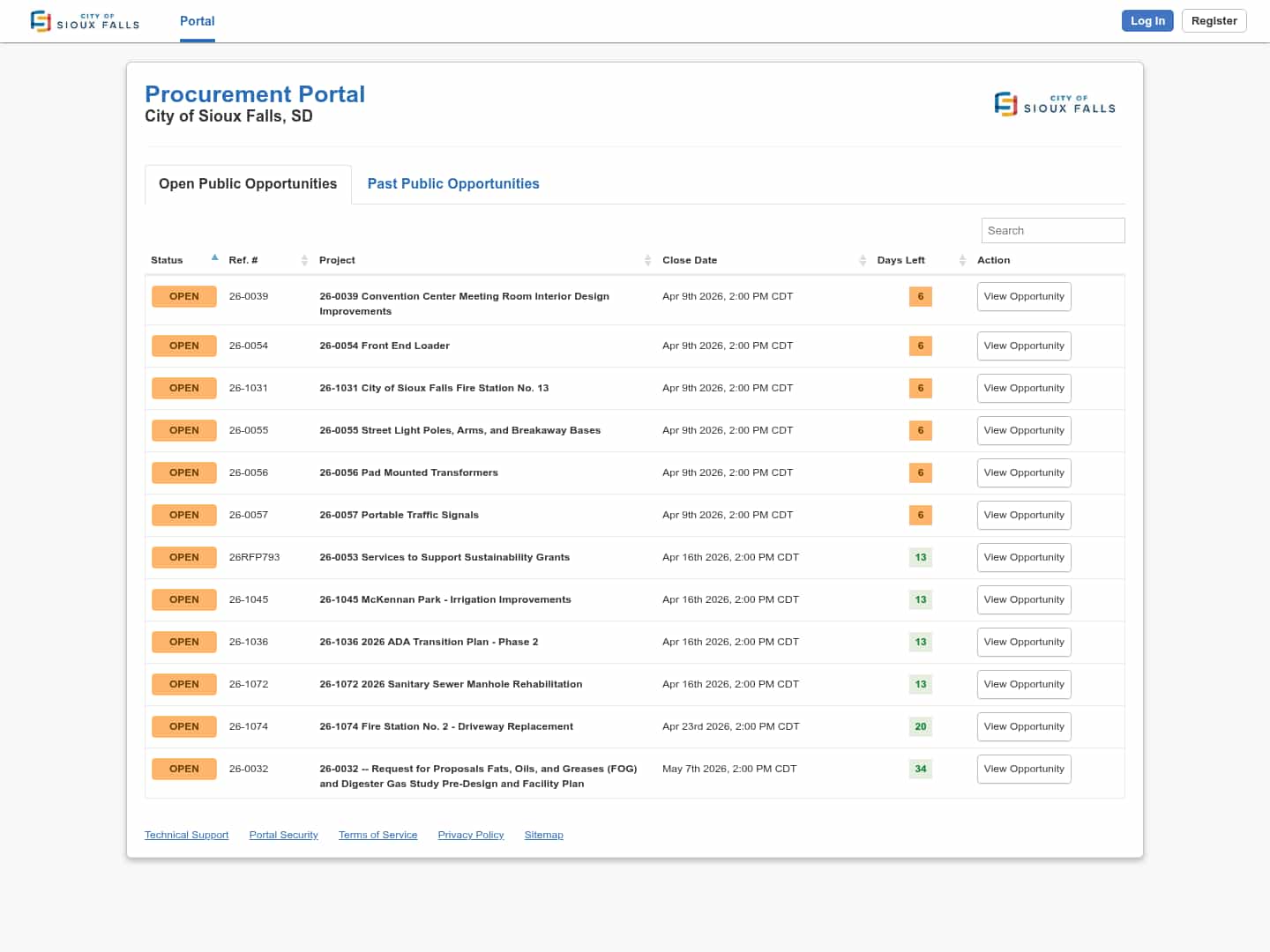View Opportunity for McKennan Park Irrigation Improvements
Image resolution: width=1270 pixels, height=952 pixels.
[1023, 599]
